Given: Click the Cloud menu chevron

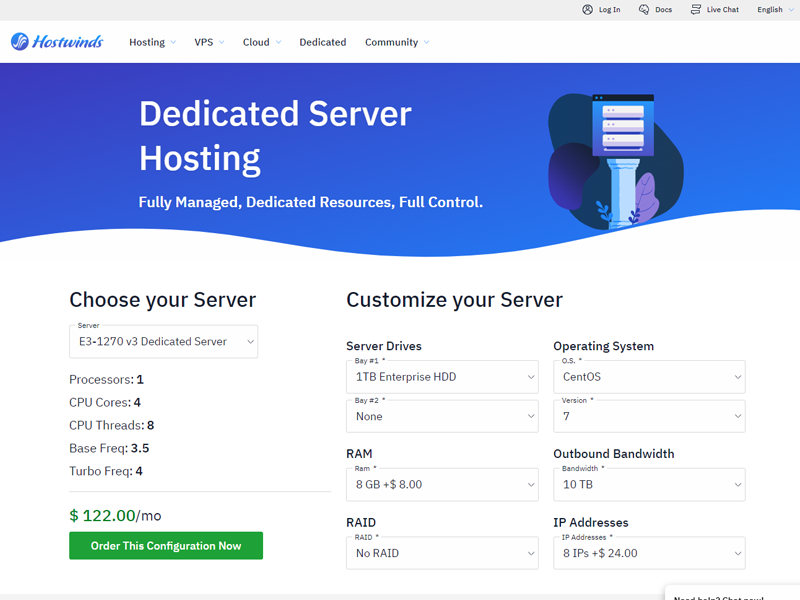Looking at the screenshot, I should click(278, 42).
